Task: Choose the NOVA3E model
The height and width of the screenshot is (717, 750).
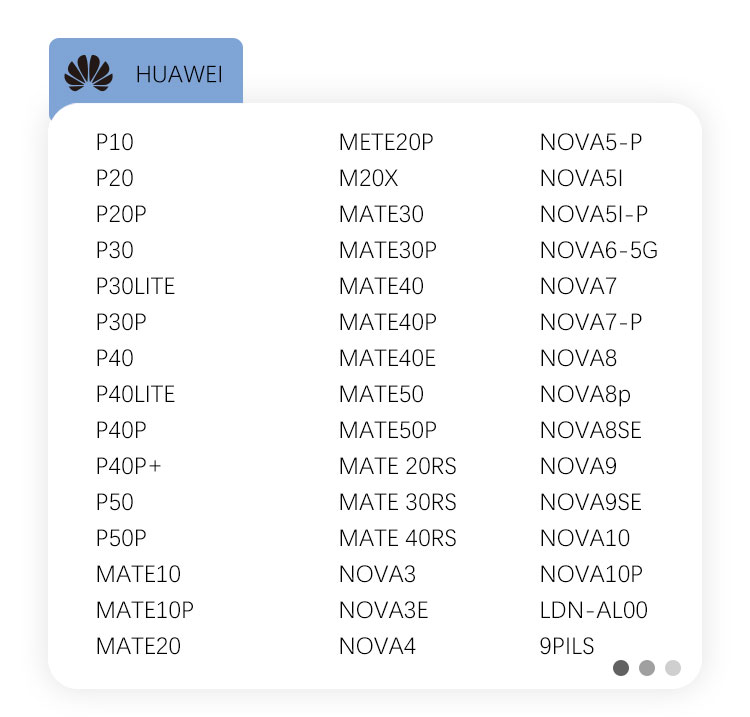Action: click(x=384, y=611)
